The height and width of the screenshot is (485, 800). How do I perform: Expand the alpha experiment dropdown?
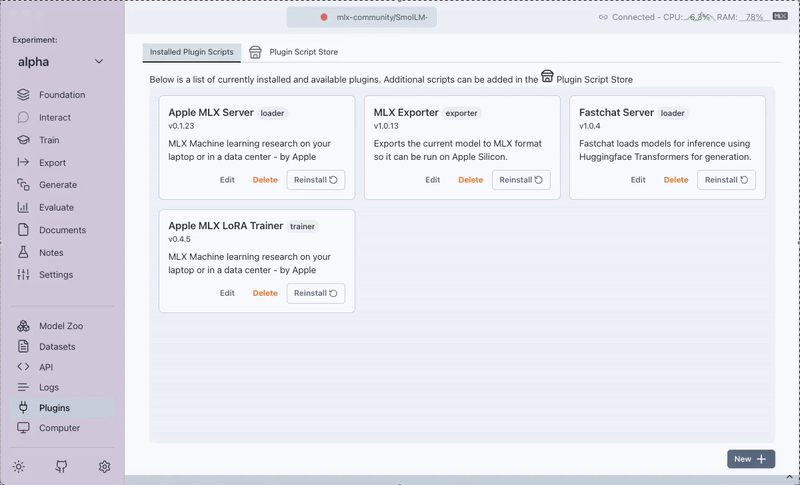coord(98,62)
